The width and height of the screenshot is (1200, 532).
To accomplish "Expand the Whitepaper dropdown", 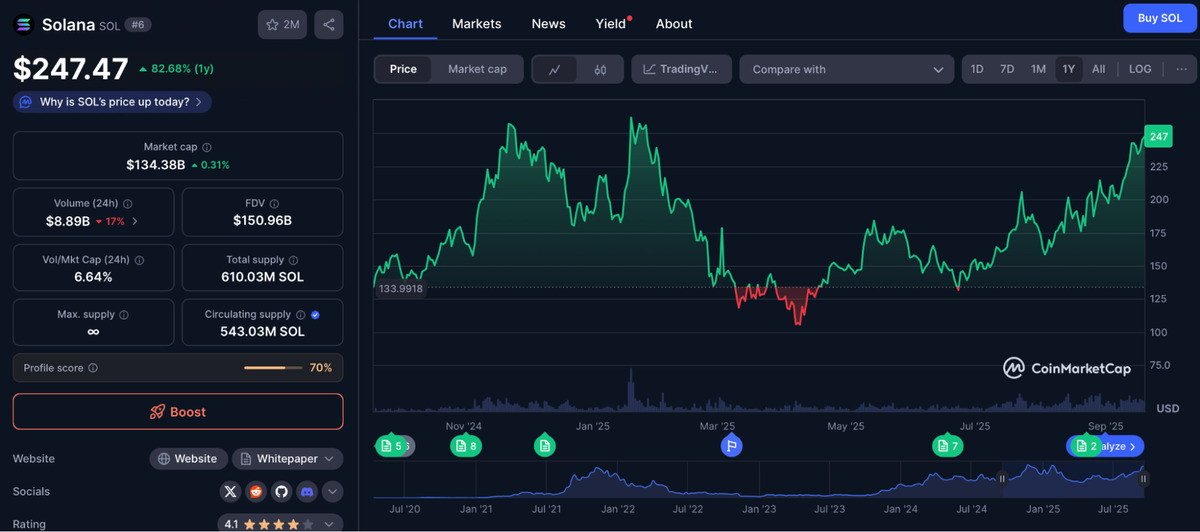I will pos(288,459).
